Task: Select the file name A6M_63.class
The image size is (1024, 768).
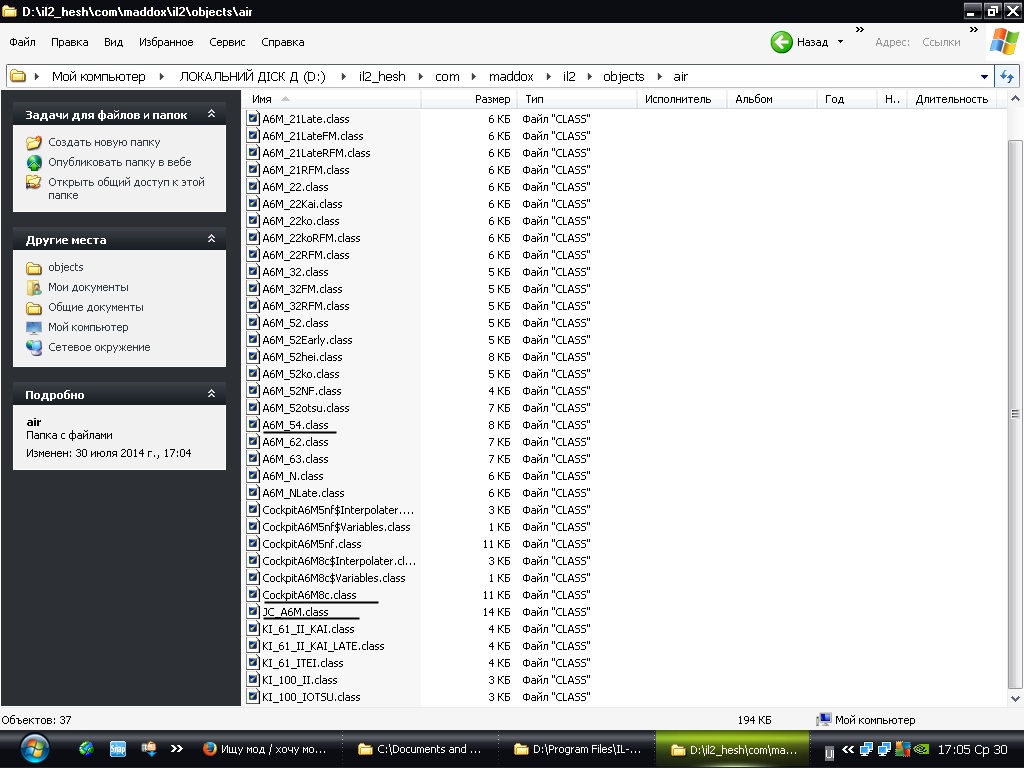Action: click(295, 459)
